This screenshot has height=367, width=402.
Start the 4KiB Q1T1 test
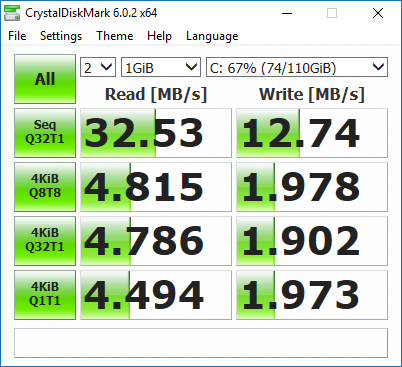click(45, 295)
